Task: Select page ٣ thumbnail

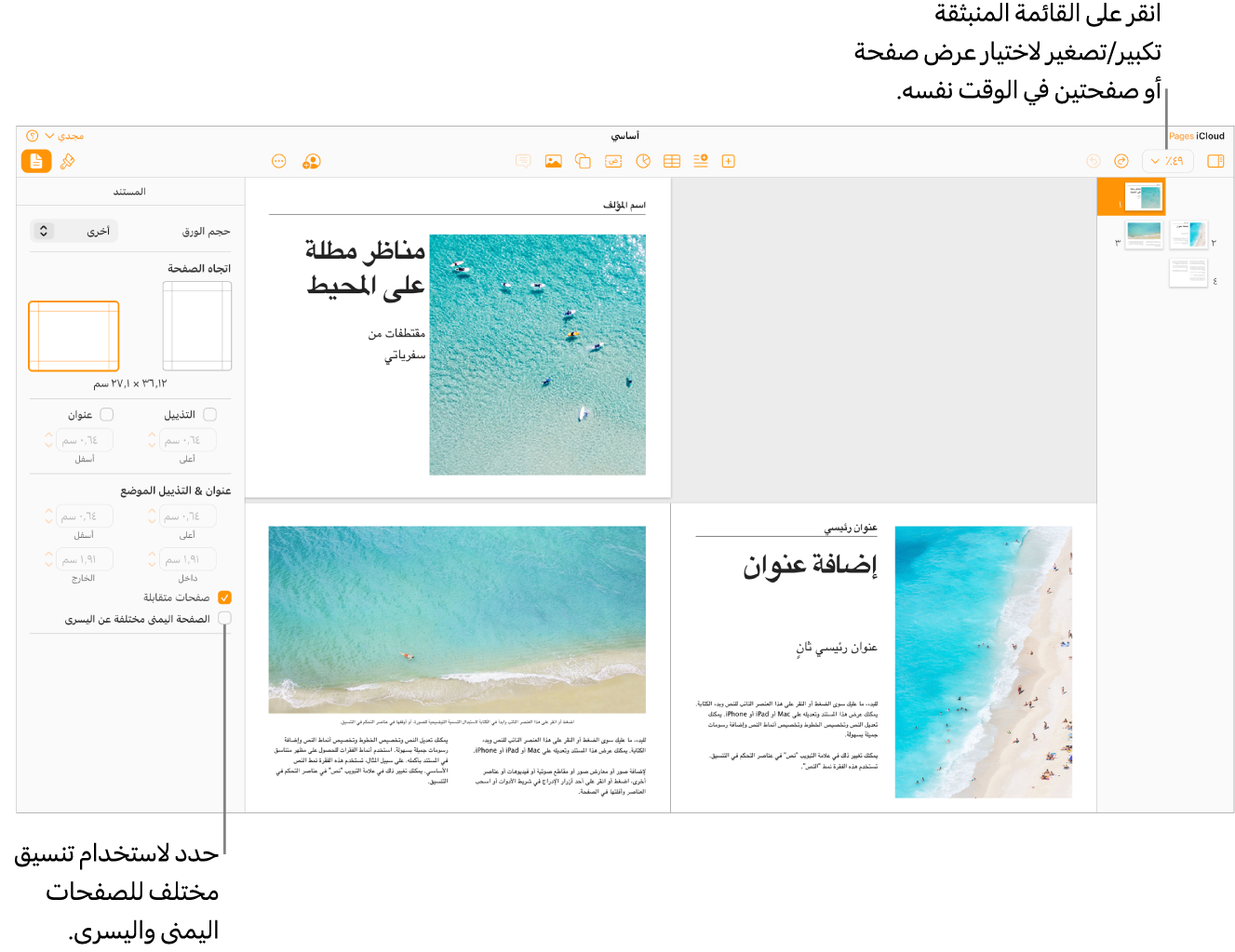Action: coord(1144,235)
